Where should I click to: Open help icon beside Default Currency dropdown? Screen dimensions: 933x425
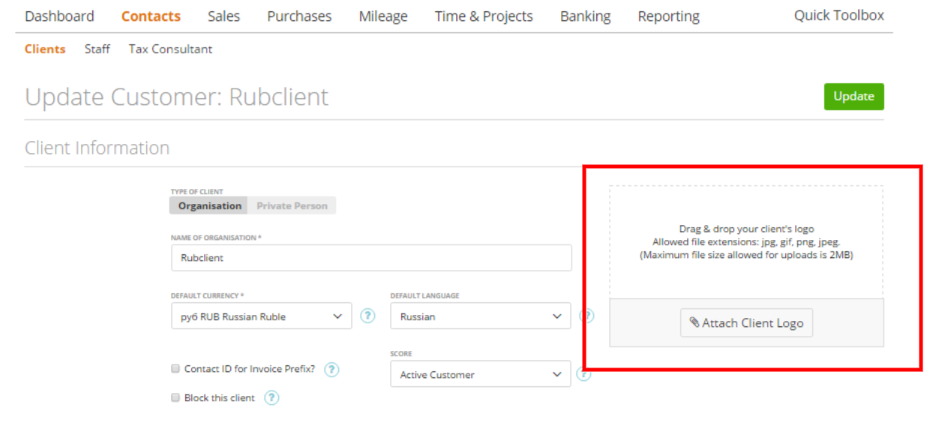pyautogui.click(x=368, y=316)
